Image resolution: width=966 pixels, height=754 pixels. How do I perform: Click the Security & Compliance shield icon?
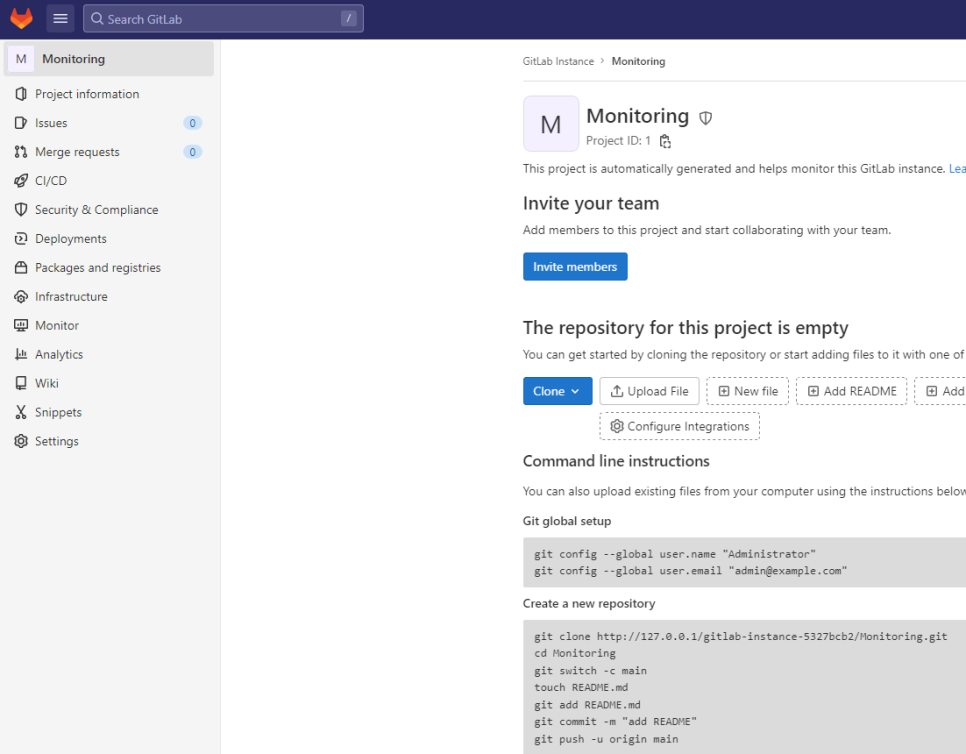coord(21,209)
